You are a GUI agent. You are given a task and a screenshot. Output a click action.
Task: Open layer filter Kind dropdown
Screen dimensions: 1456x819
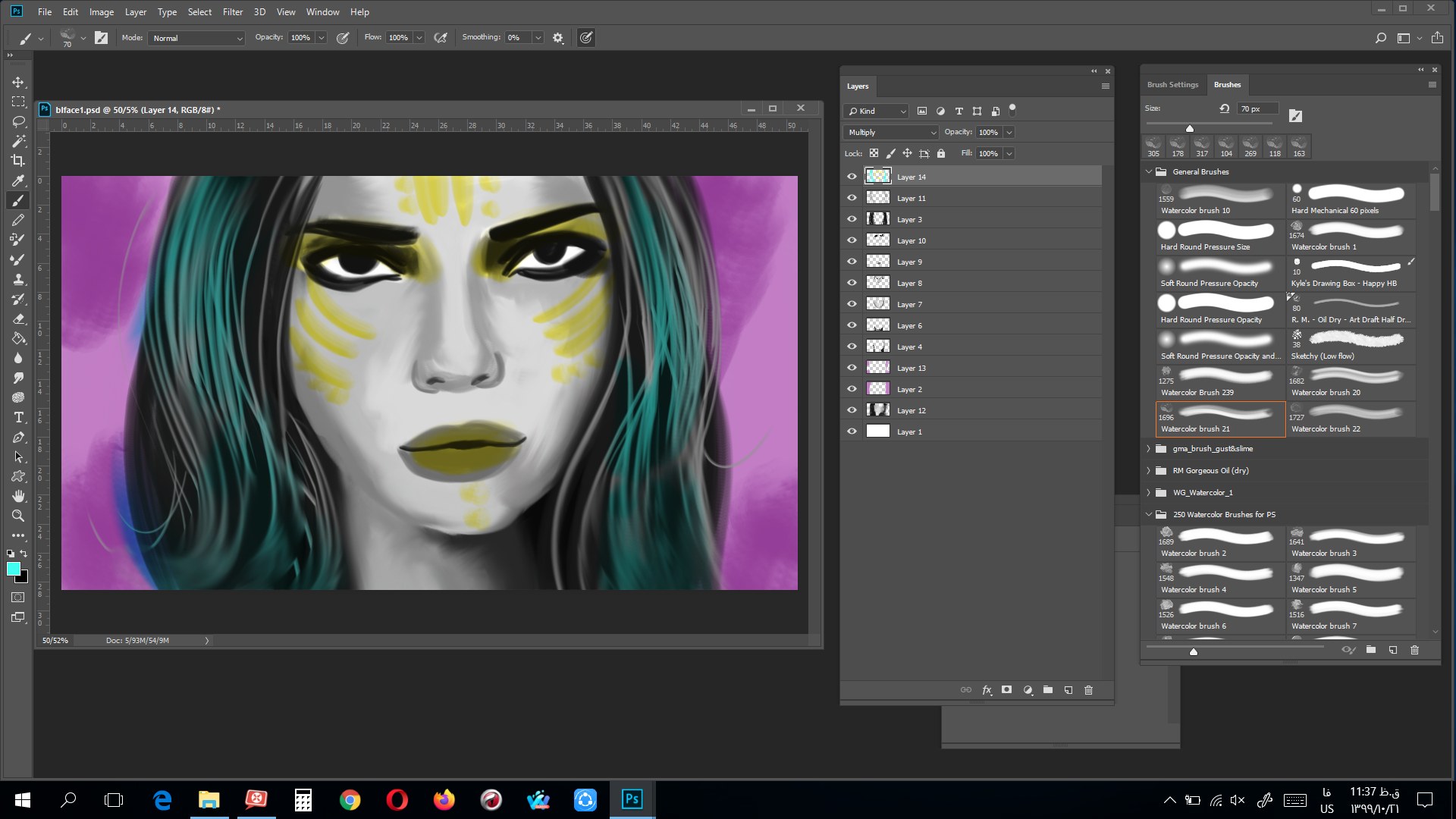[x=876, y=111]
